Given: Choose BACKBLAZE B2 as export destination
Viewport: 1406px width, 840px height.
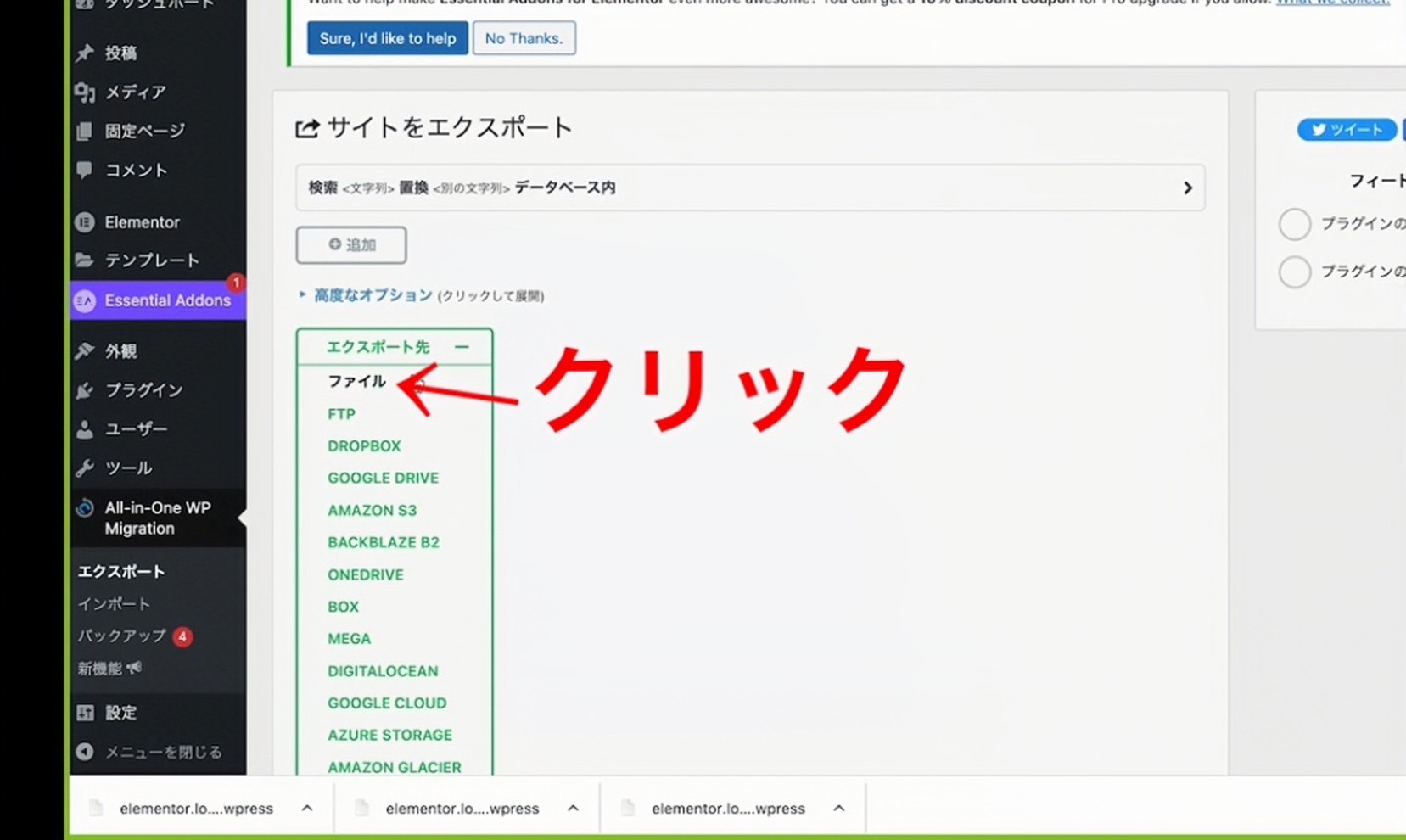Looking at the screenshot, I should [384, 542].
